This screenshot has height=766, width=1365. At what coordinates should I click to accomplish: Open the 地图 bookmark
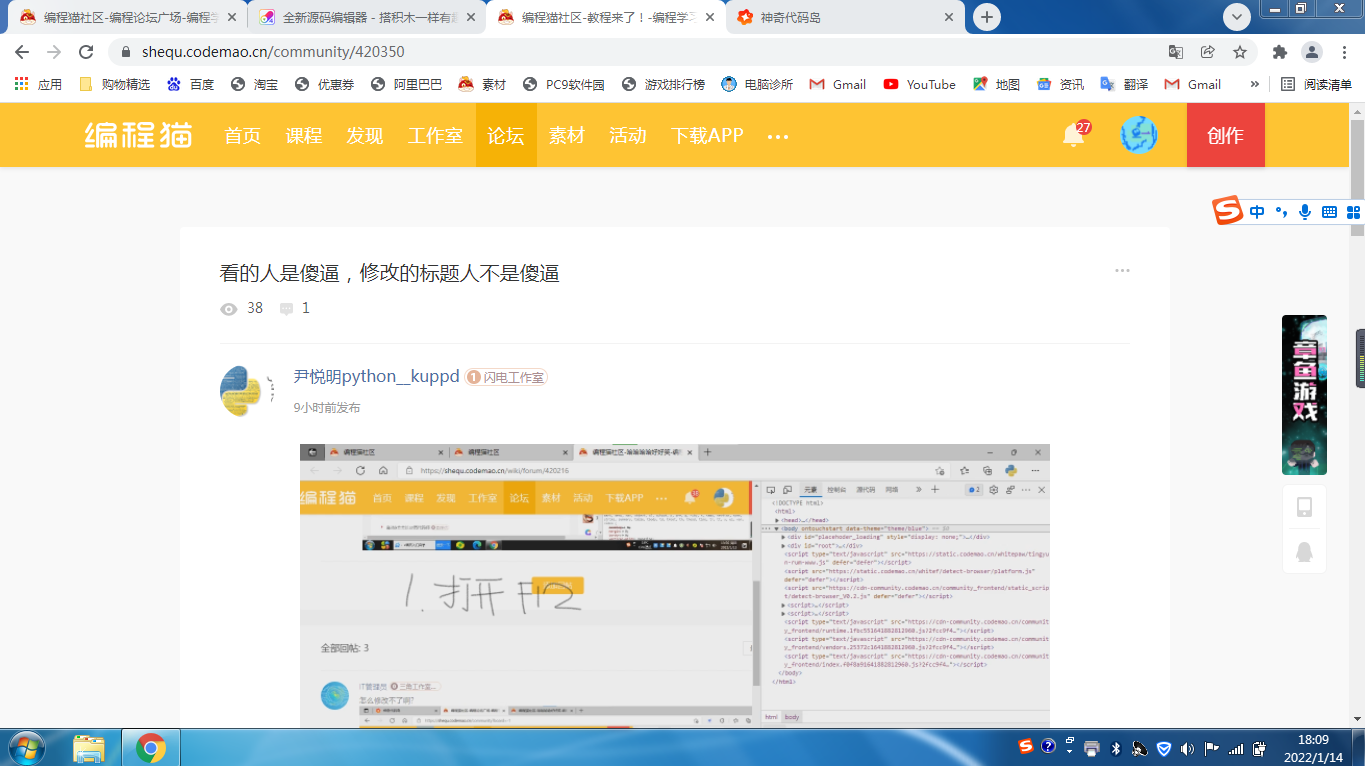pyautogui.click(x=996, y=85)
